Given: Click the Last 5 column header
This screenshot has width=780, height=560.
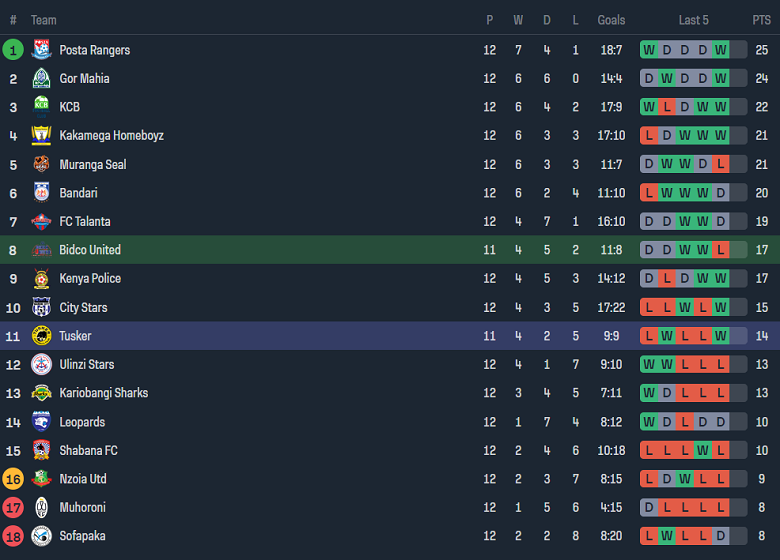Looking at the screenshot, I should (693, 20).
